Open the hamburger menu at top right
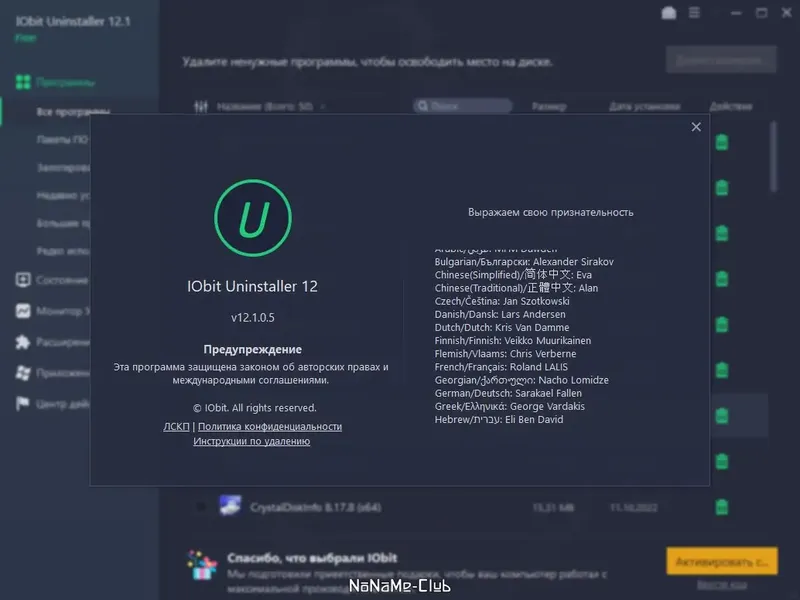Screen dimensions: 800x600 (695, 14)
